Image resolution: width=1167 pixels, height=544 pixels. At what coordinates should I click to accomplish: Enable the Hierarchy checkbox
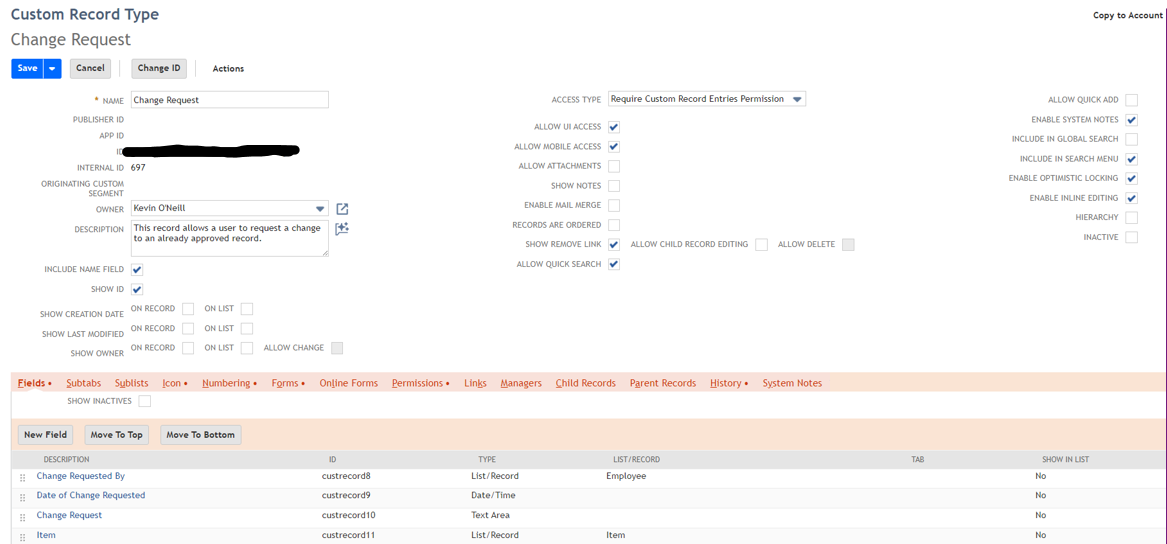tap(1131, 217)
